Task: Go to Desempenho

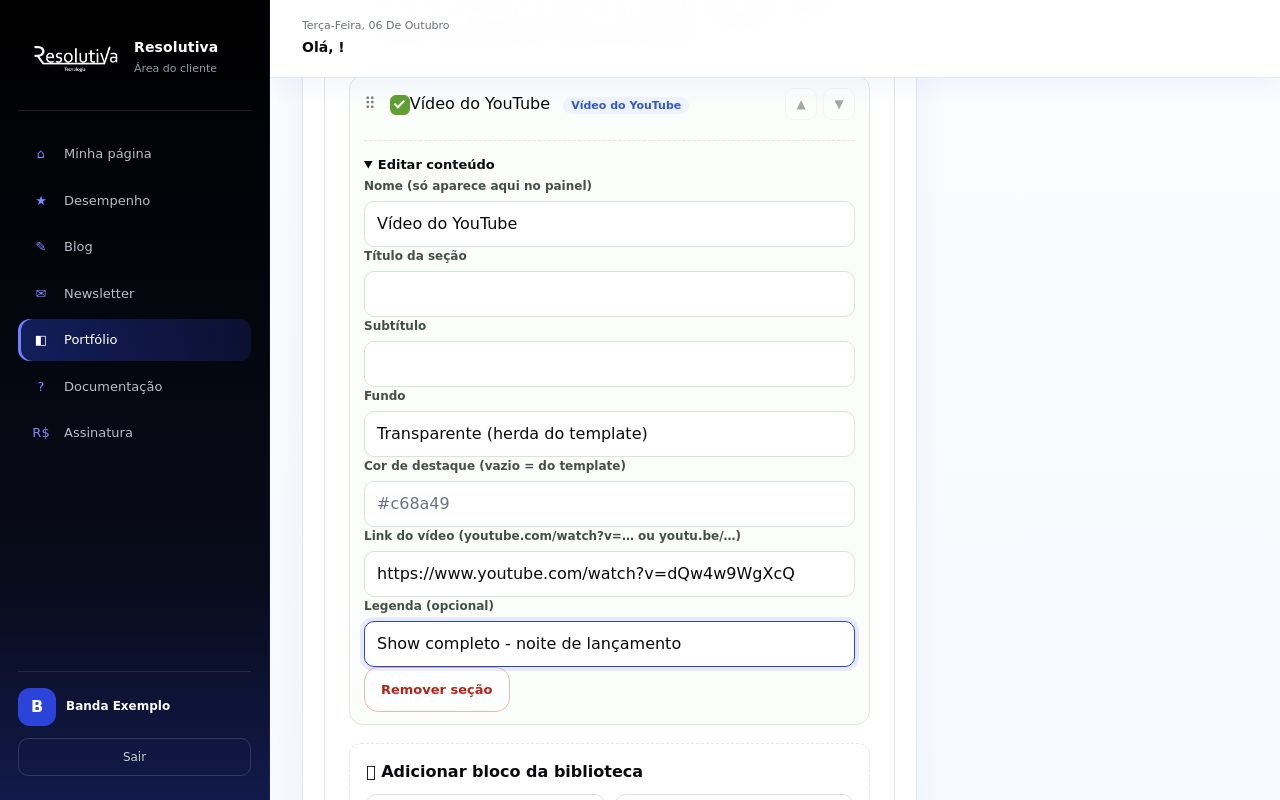Action: click(134, 201)
